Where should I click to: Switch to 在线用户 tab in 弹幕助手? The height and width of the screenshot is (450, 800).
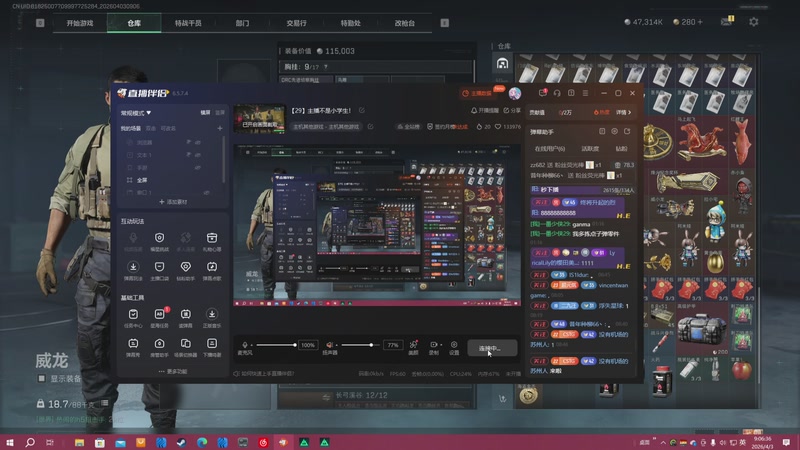click(x=549, y=148)
